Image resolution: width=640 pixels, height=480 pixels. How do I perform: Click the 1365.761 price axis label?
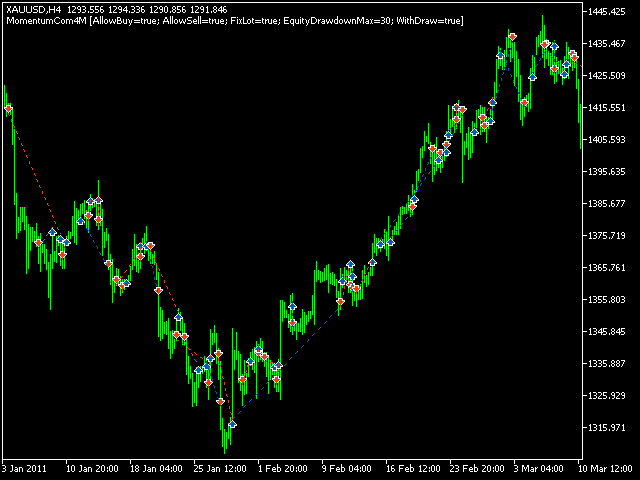pyautogui.click(x=607, y=268)
